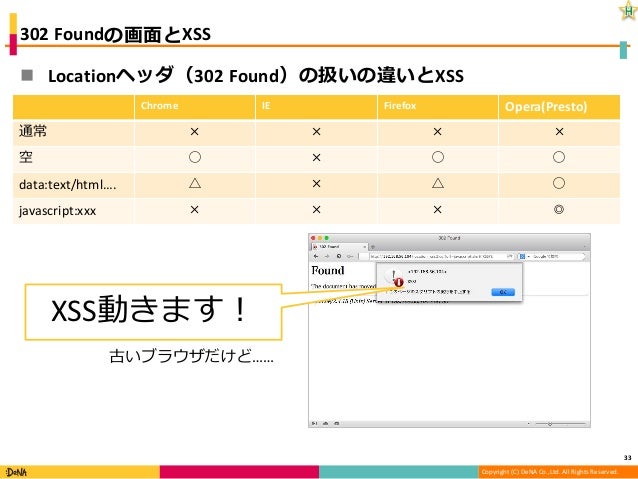Click the triangle in data:text/html Chrome cell
638x479 pixels.
(195, 183)
